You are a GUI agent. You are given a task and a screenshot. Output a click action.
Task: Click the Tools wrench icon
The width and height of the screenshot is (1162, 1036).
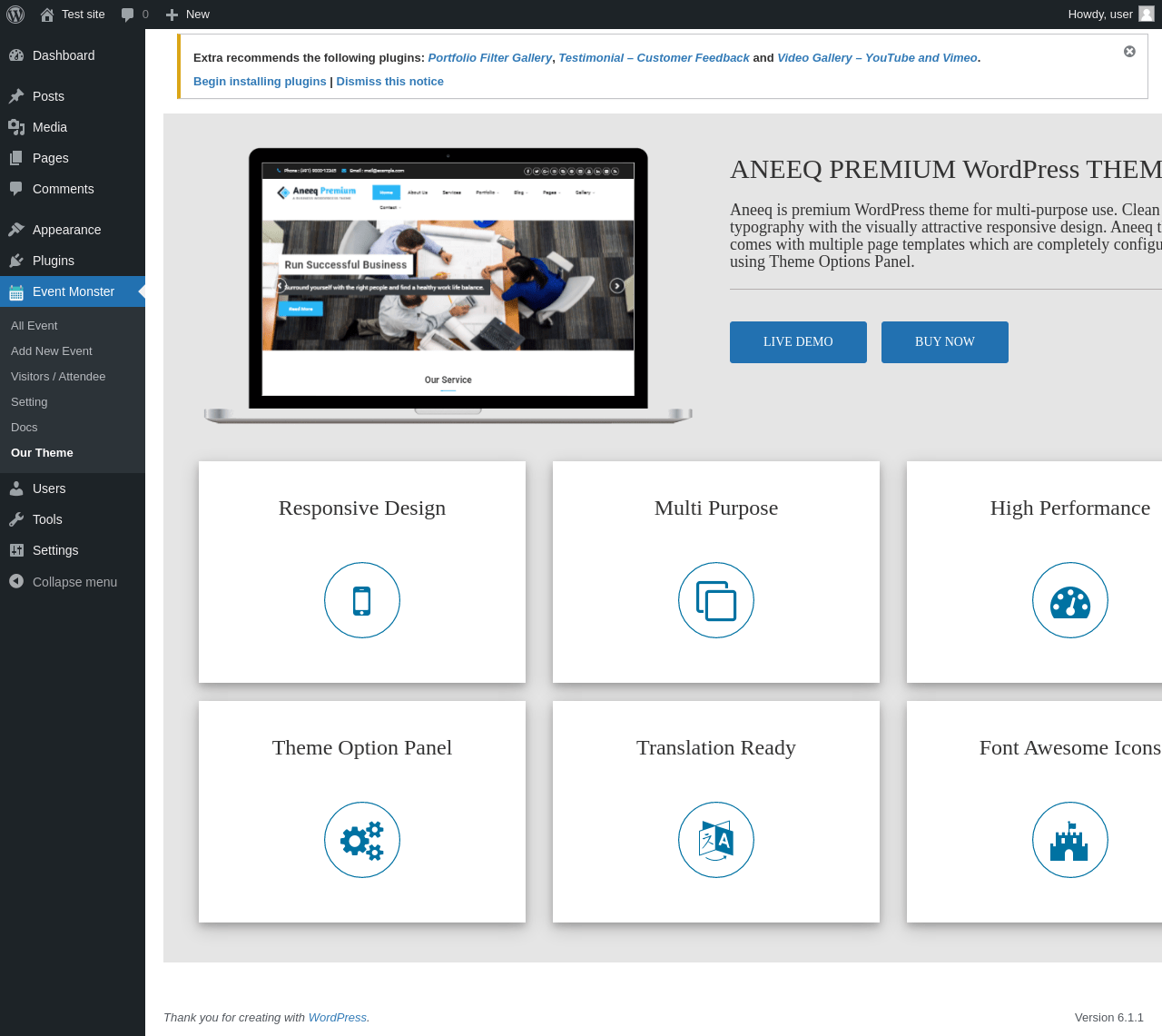pos(16,519)
